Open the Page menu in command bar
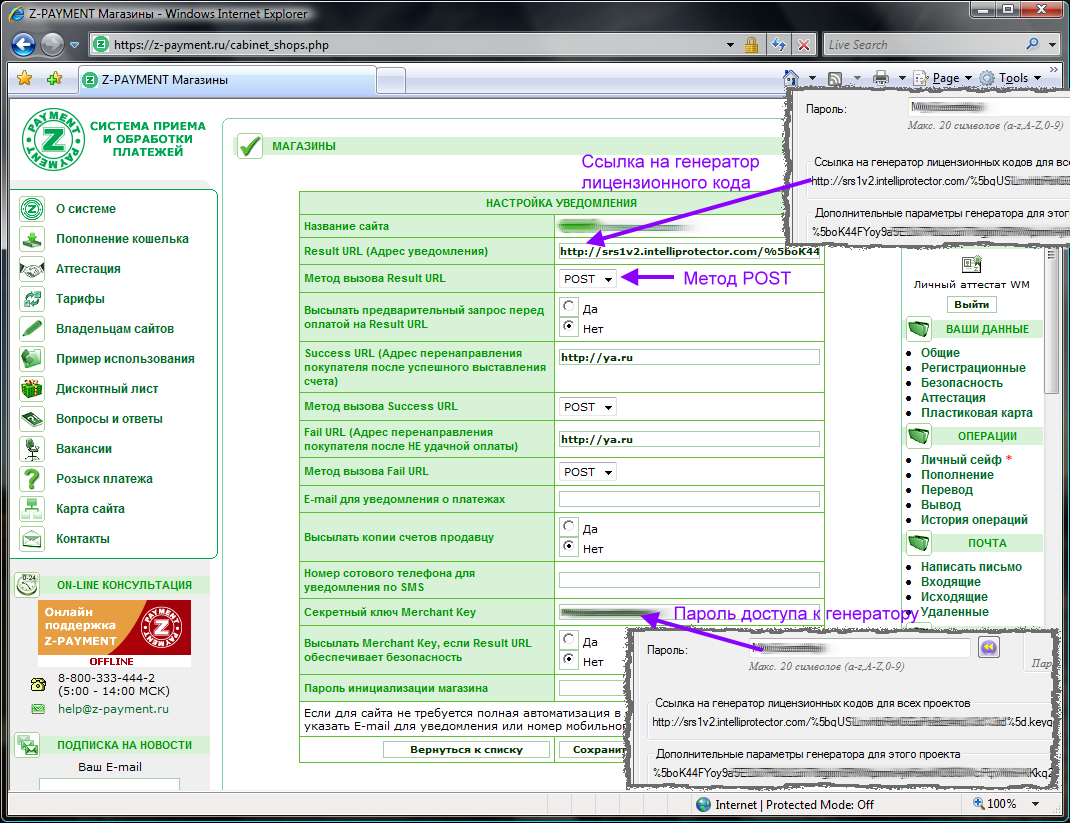This screenshot has width=1070, height=823. click(942, 78)
